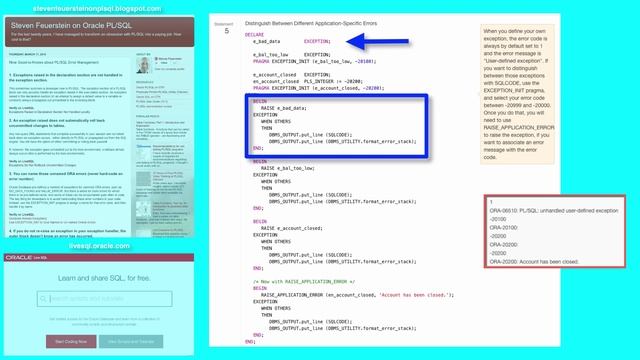This screenshot has width=640, height=360.
Task: Click the ORA-20100: output line
Action: 504,228
